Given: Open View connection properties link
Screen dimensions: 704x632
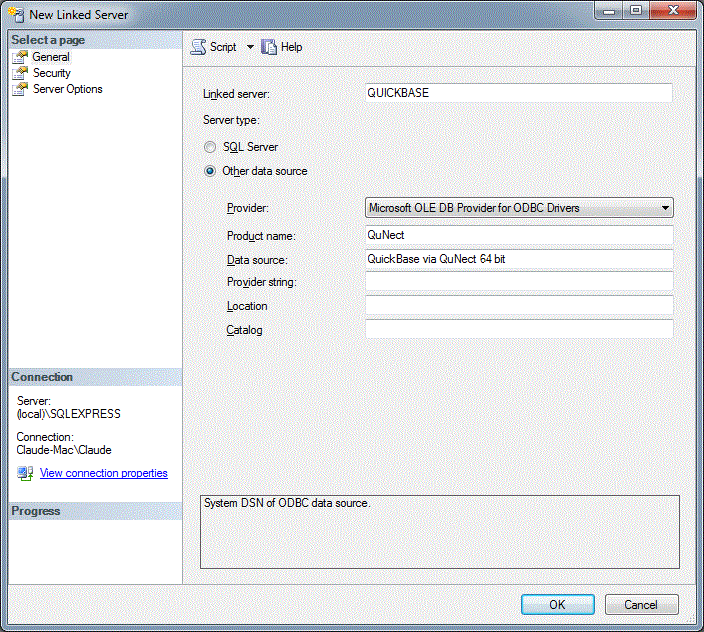Looking at the screenshot, I should coord(104,473).
